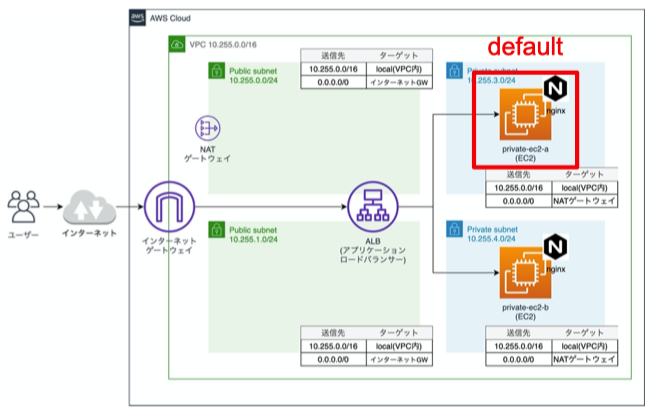
Task: Click 送信先 header in table under private-ec2-a
Action: pyautogui.click(x=519, y=175)
